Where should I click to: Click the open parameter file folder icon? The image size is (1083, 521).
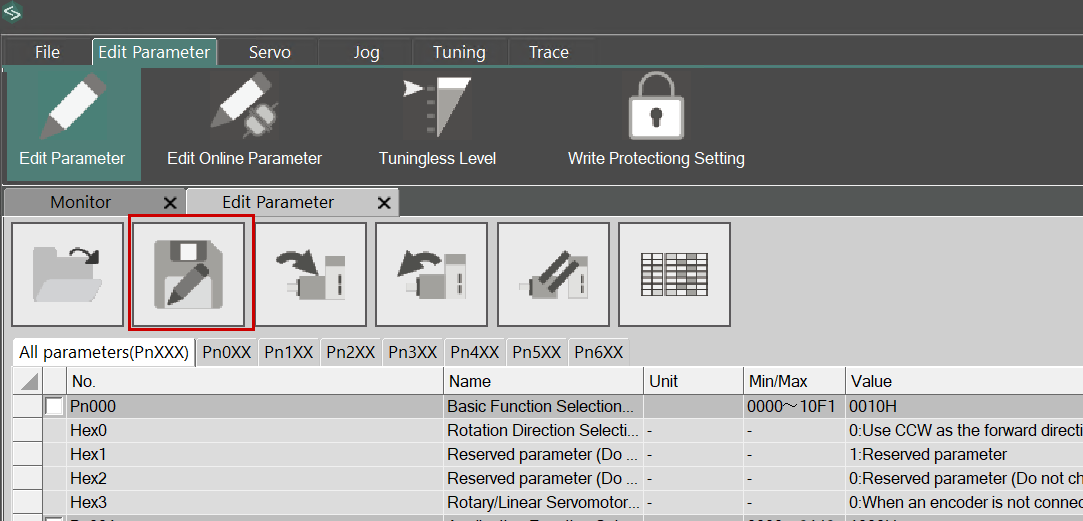pos(67,274)
